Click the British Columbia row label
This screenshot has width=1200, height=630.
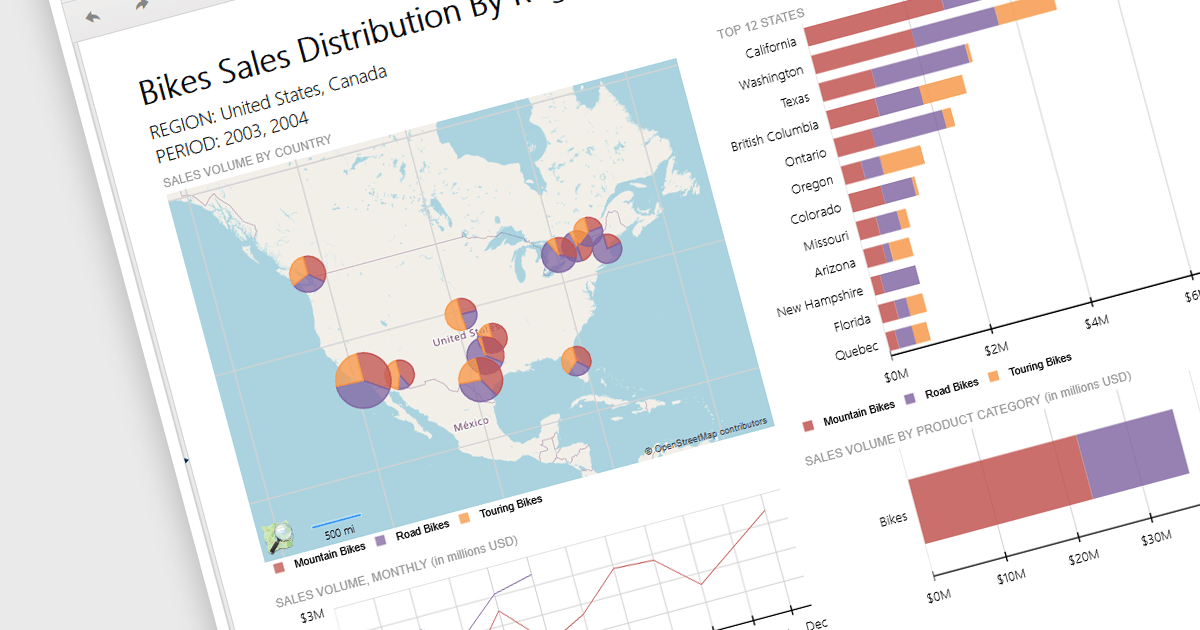pyautogui.click(x=775, y=137)
